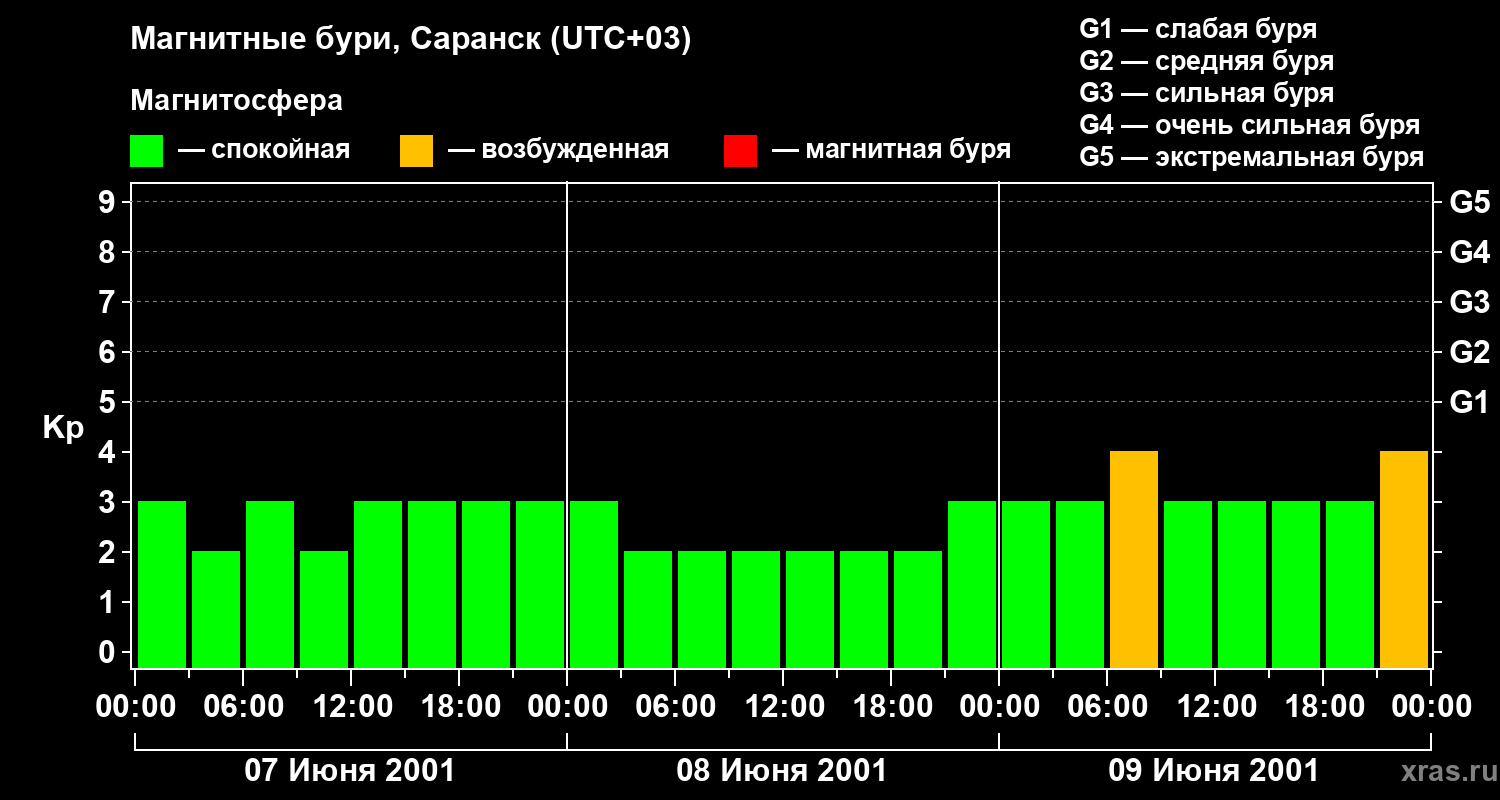The image size is (1500, 800).
Task: Click the date label '08 Июня 2001'
Action: [782, 771]
